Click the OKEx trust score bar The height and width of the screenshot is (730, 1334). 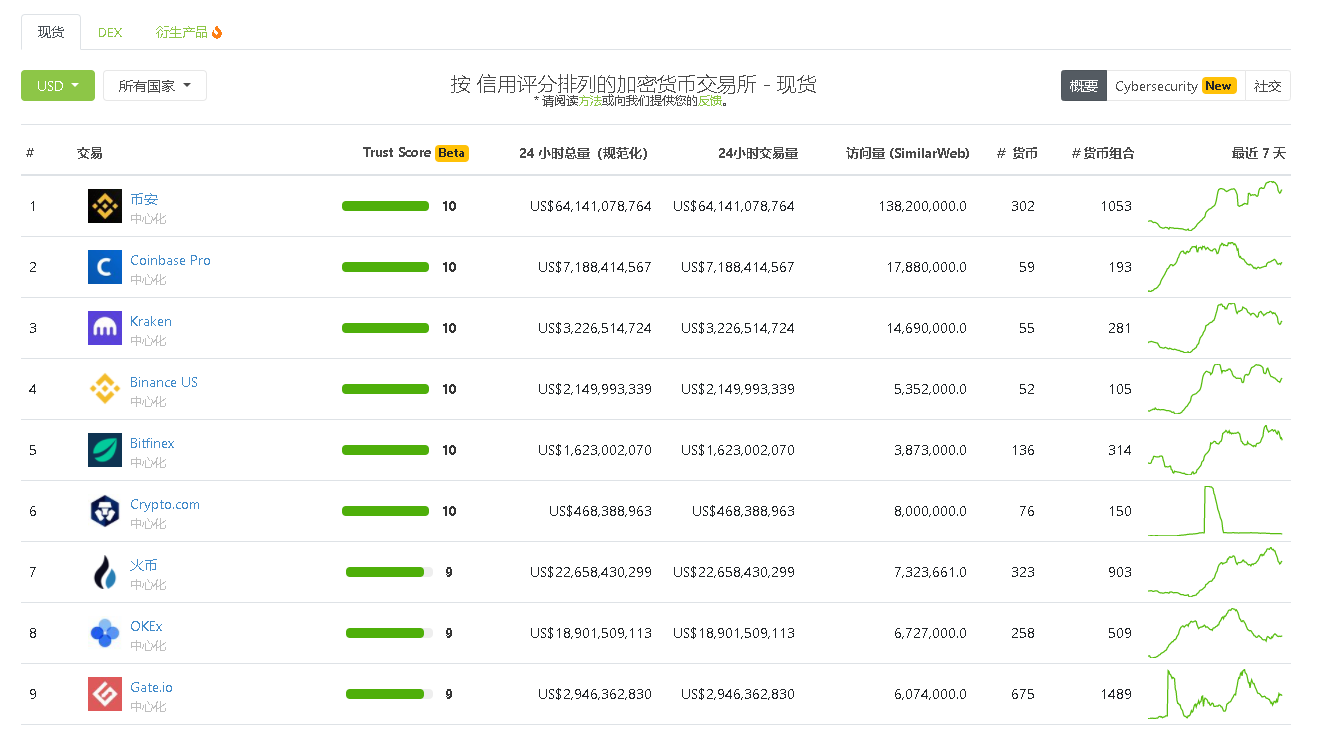tap(389, 633)
